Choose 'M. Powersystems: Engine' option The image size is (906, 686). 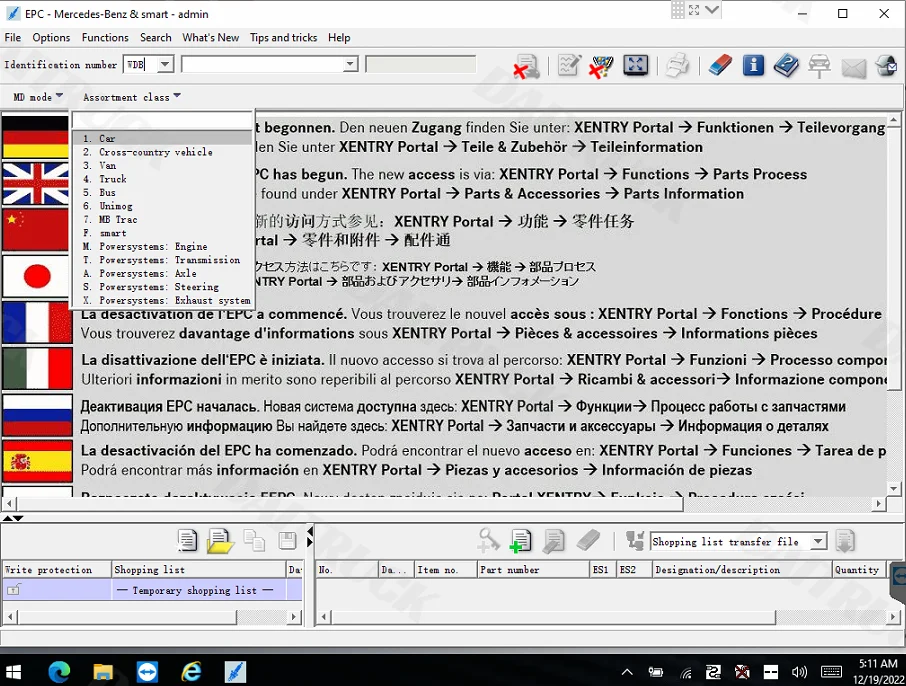pos(162,246)
